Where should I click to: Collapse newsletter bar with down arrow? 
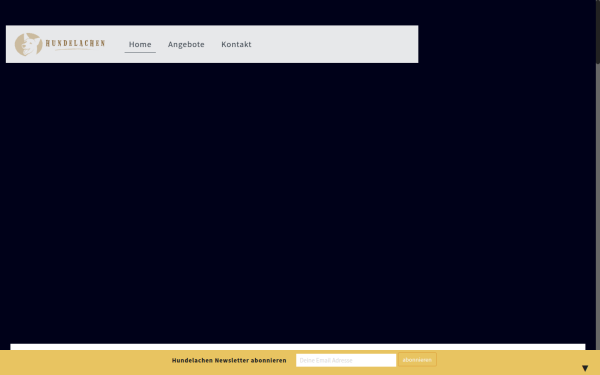[x=585, y=368]
